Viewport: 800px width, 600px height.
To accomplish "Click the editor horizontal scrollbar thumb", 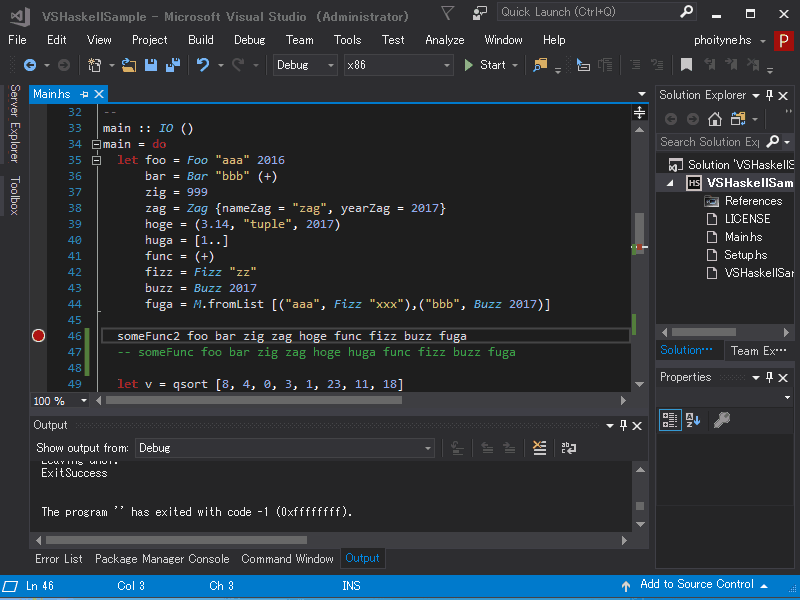I will (254, 401).
